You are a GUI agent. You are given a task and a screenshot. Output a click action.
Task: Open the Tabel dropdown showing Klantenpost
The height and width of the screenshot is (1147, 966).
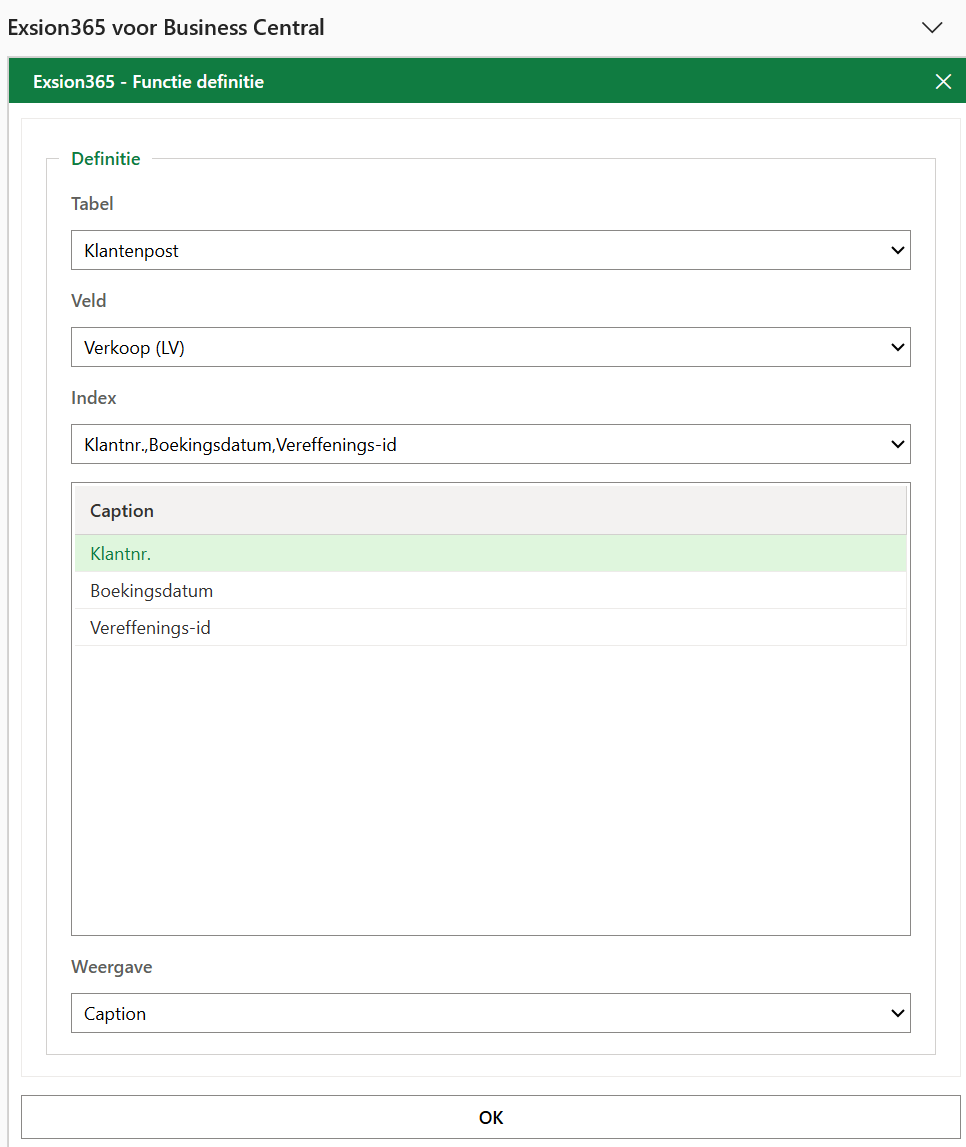click(491, 250)
